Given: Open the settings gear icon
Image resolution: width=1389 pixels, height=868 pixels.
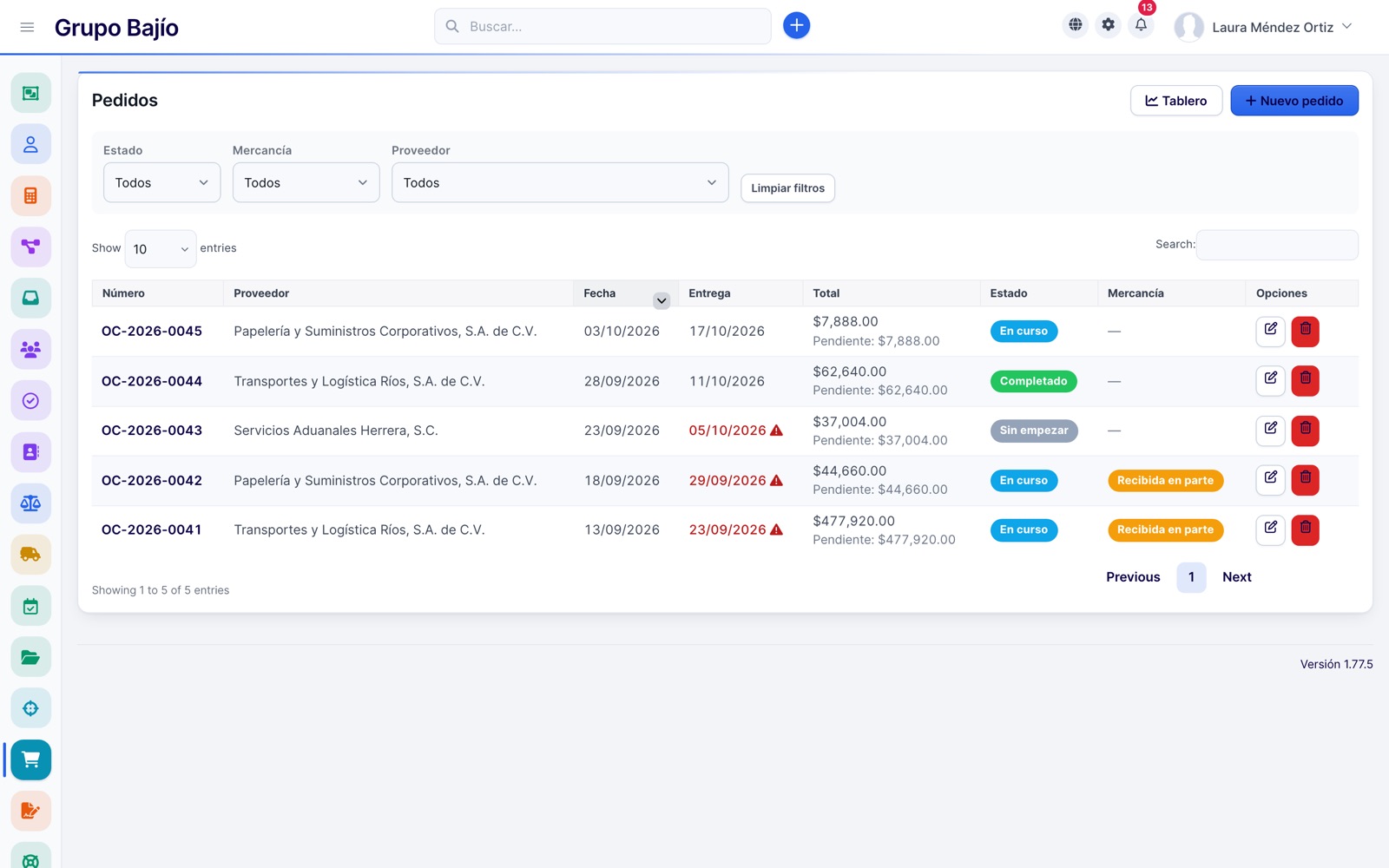Looking at the screenshot, I should pyautogui.click(x=1109, y=25).
